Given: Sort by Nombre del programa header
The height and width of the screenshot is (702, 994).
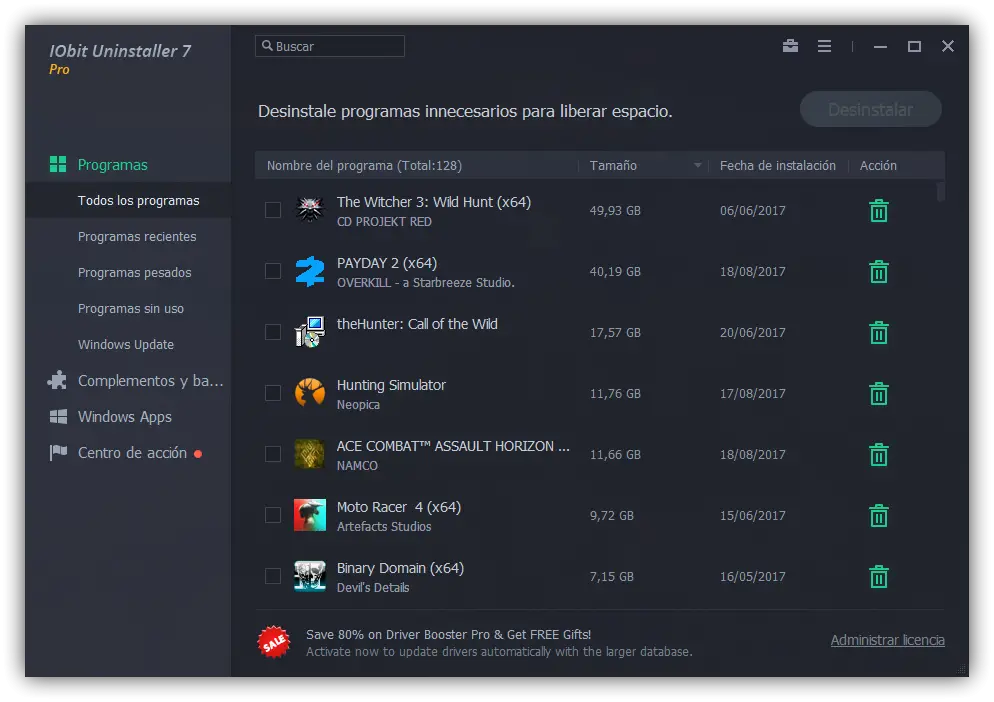Looking at the screenshot, I should [364, 166].
